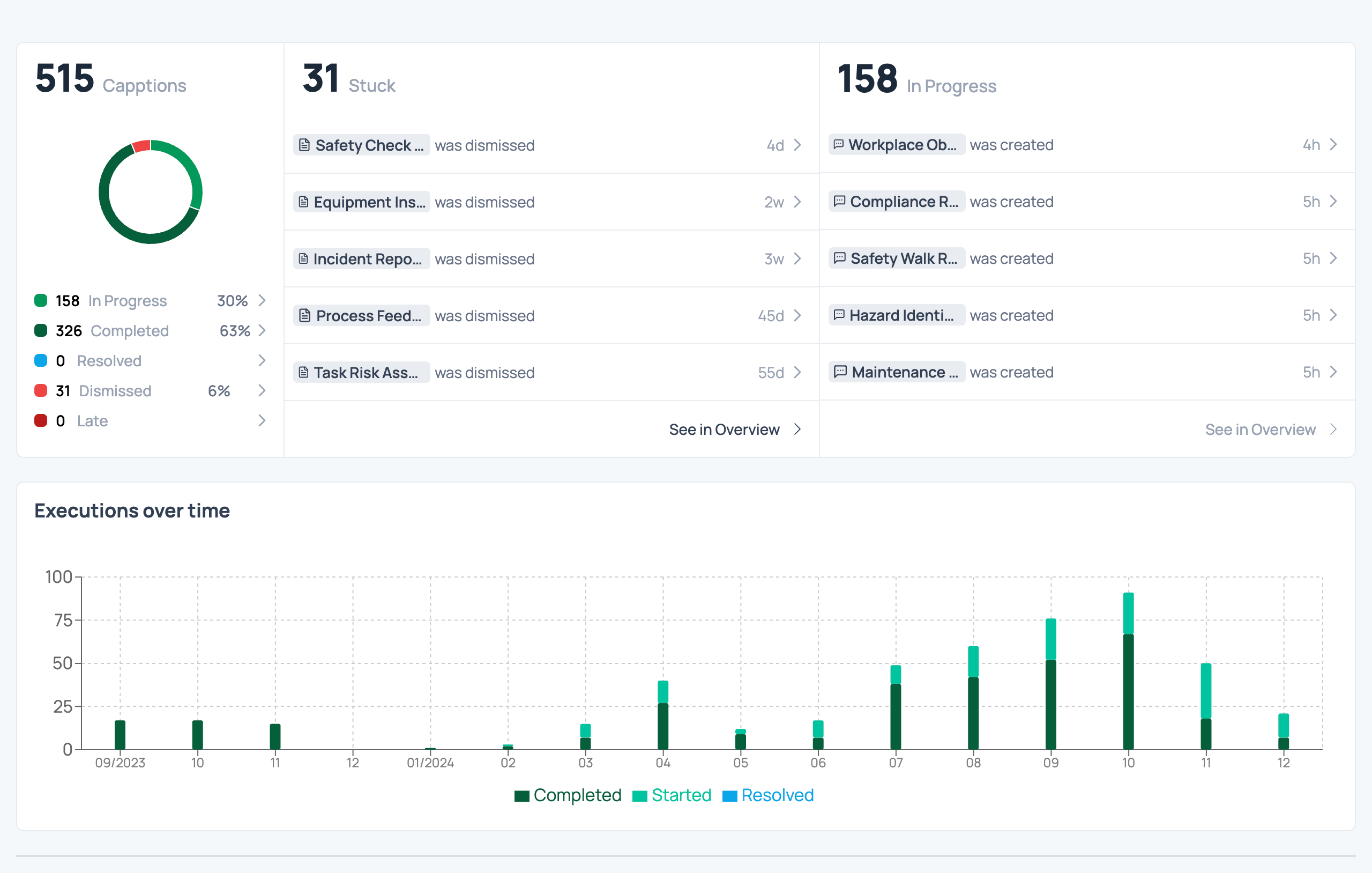Open Compliance R... row chevron

coord(1333,201)
